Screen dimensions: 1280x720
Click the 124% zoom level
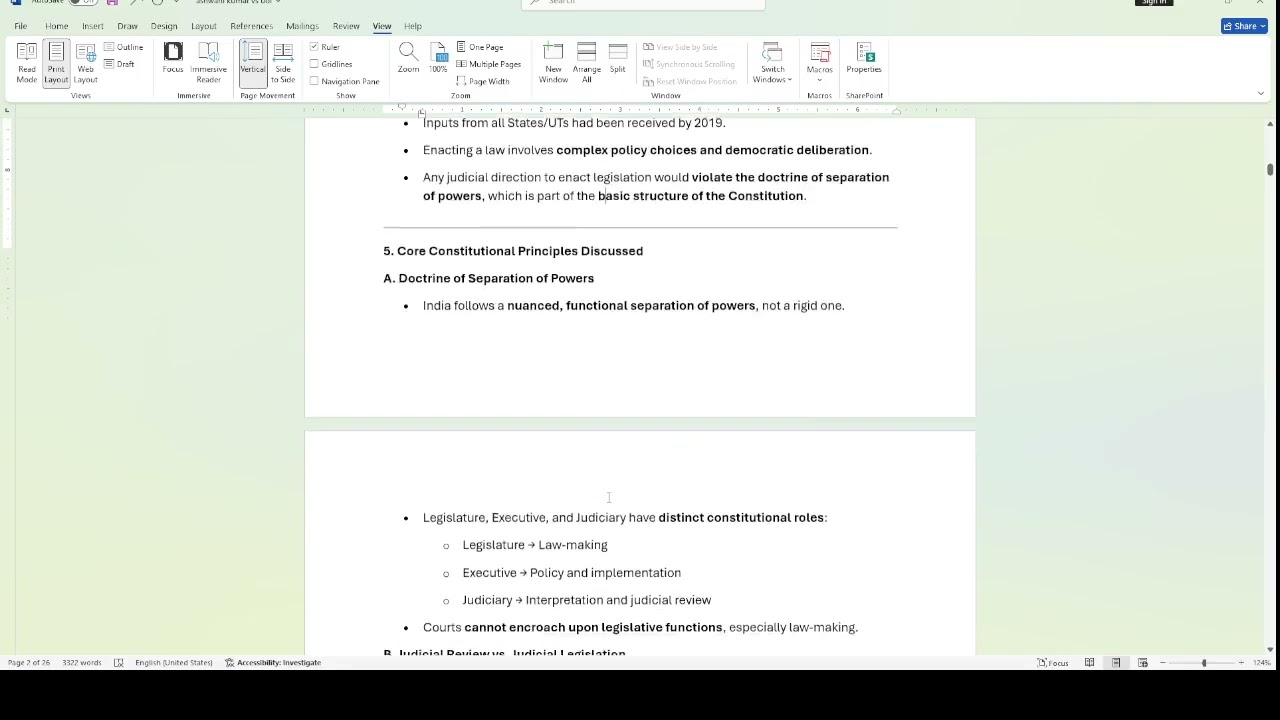click(1262, 663)
